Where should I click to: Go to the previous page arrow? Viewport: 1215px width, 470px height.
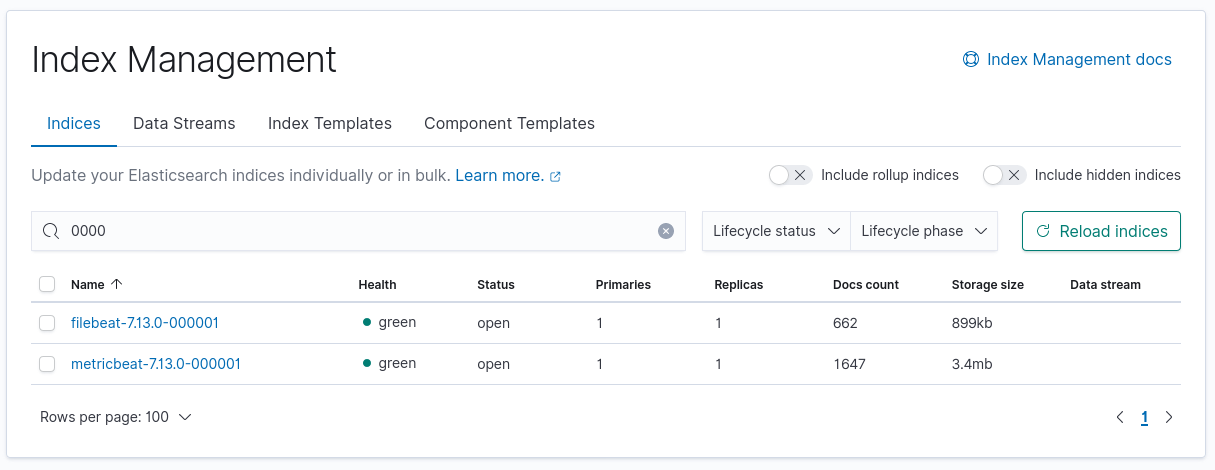1120,417
